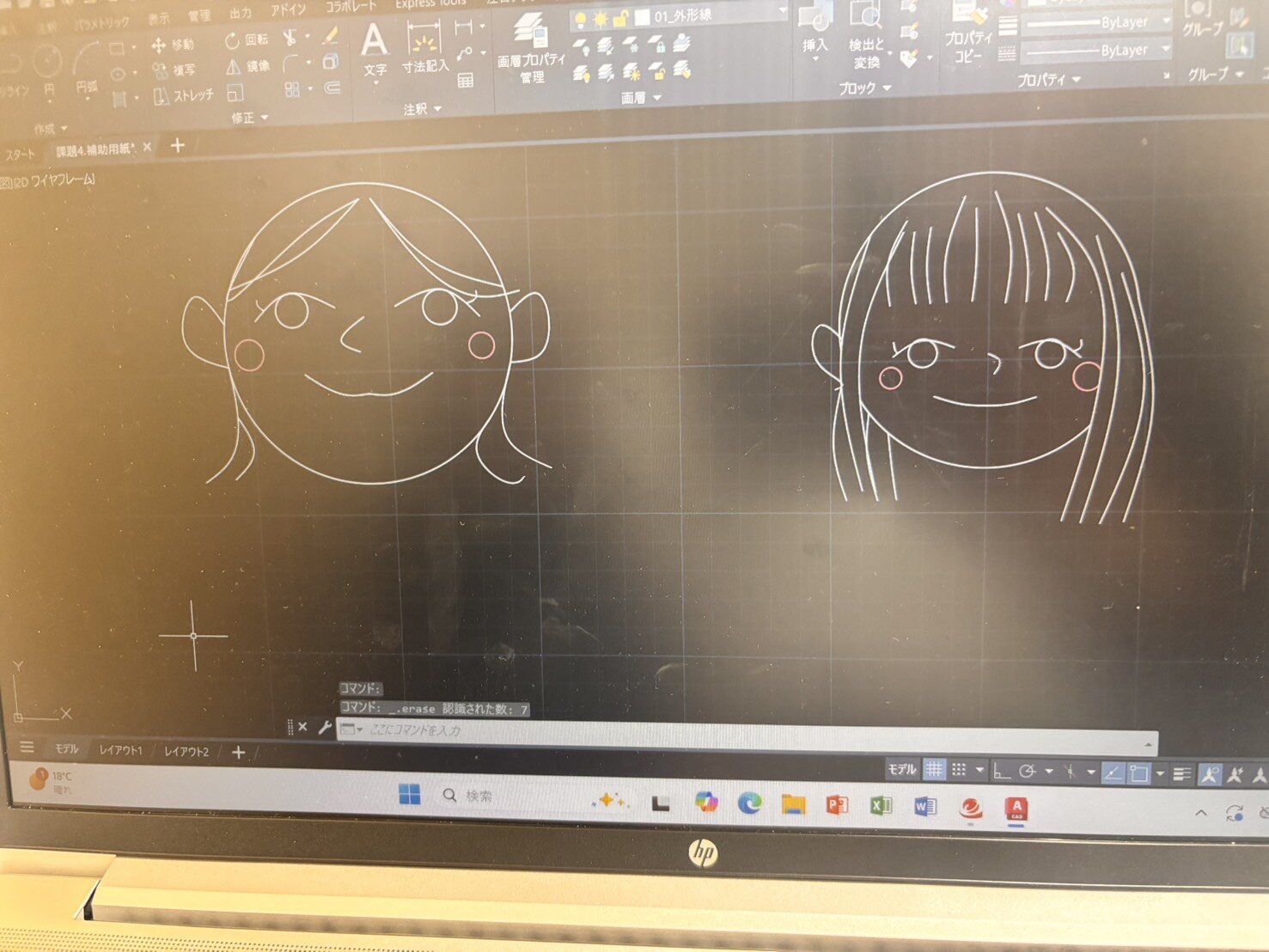
Task: Select the 鏡像 (Mirror) tool
Action: point(247,66)
